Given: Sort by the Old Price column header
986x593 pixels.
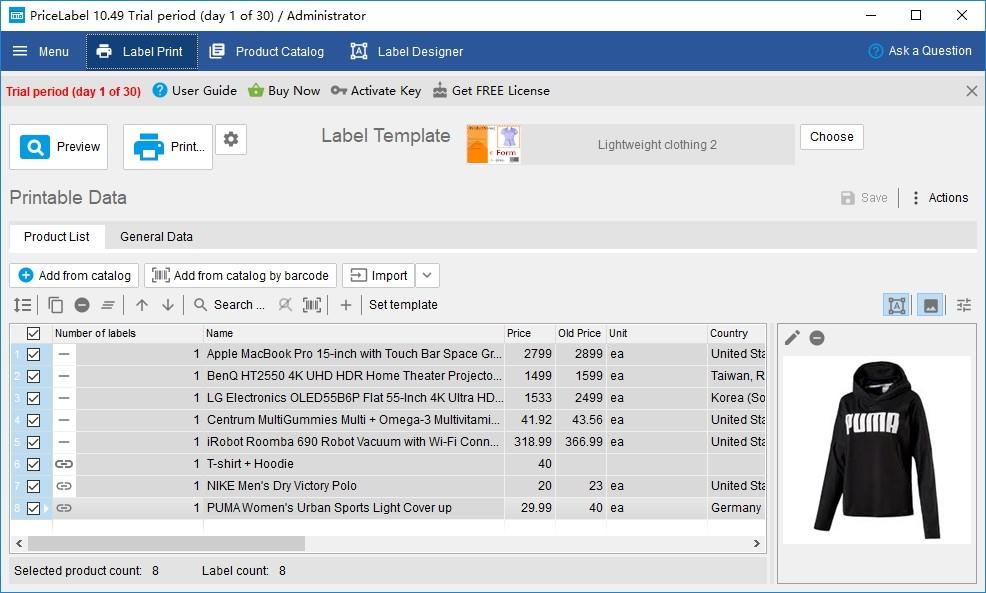Looking at the screenshot, I should [580, 333].
